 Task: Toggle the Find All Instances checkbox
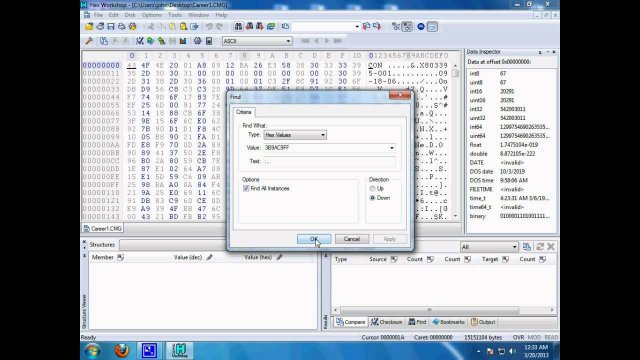tap(246, 188)
